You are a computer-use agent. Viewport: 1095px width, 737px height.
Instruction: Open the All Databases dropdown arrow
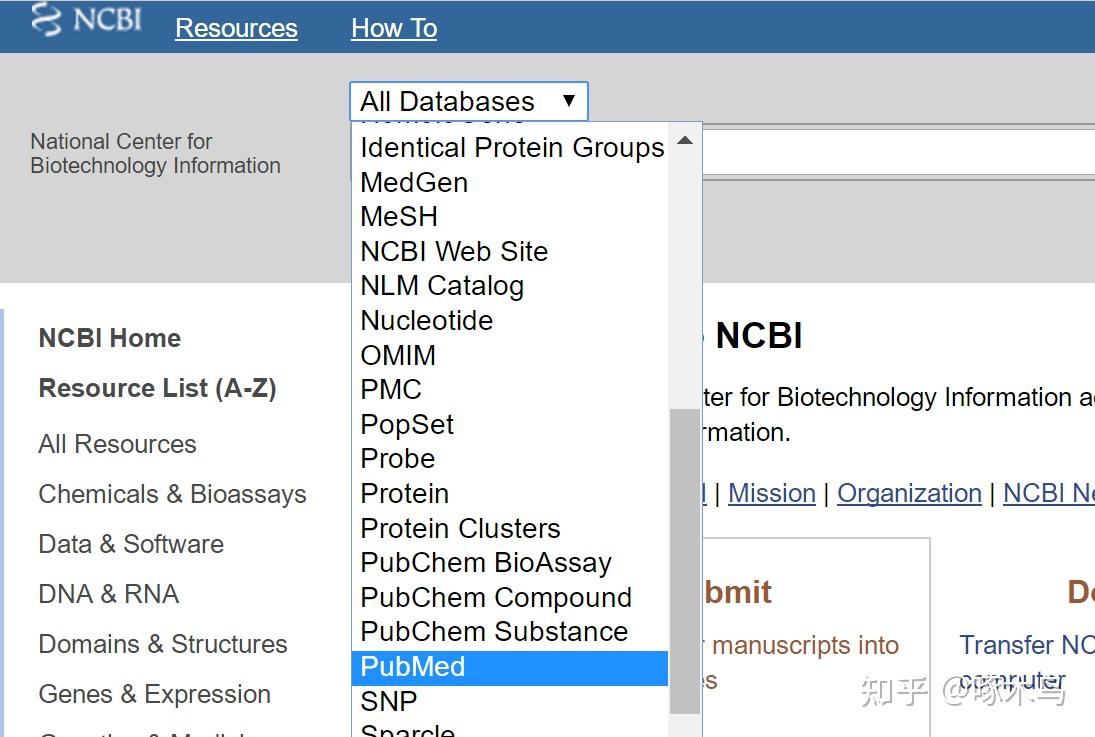[x=569, y=100]
